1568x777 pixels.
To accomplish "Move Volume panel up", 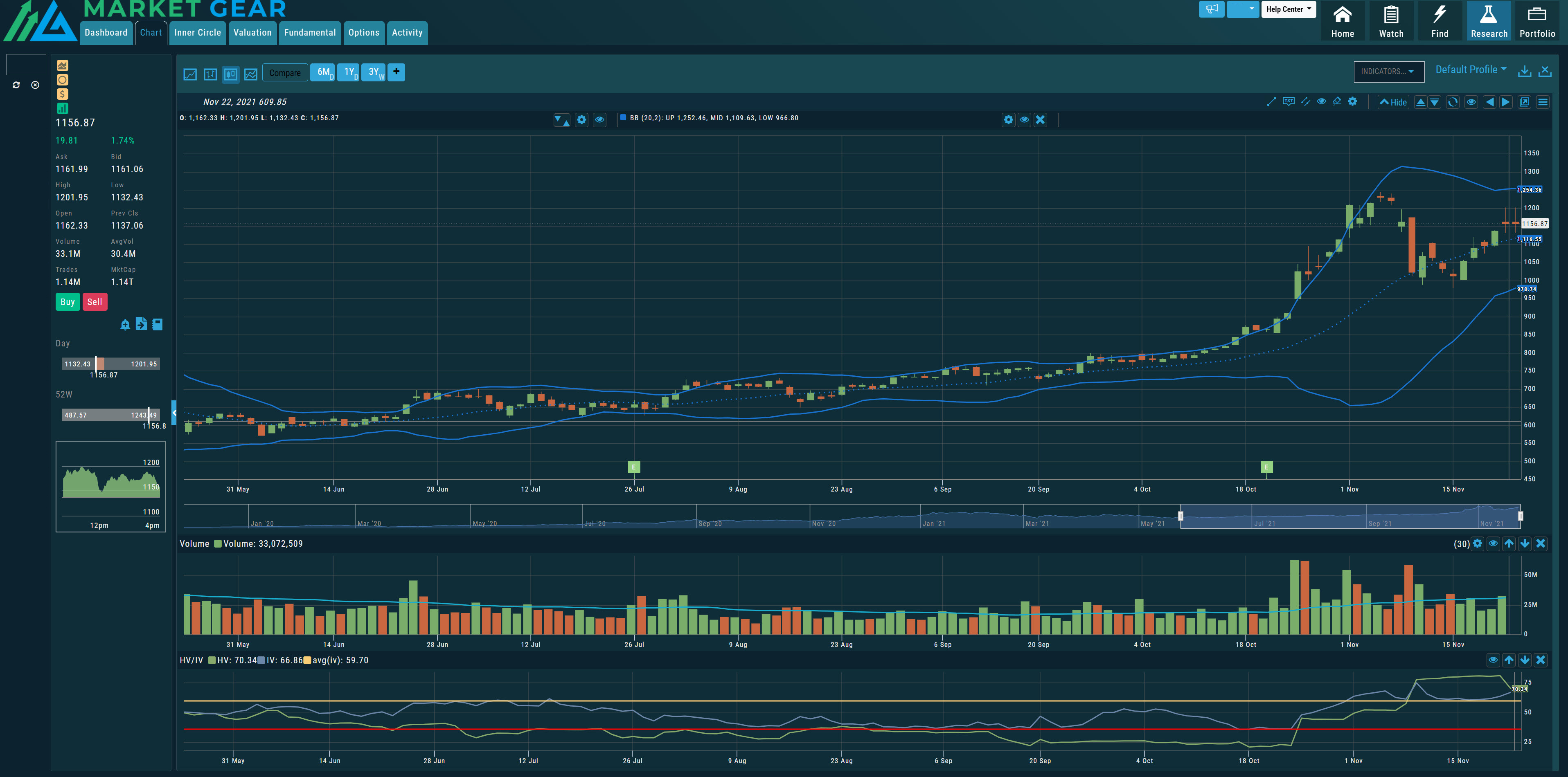I will tap(1509, 543).
